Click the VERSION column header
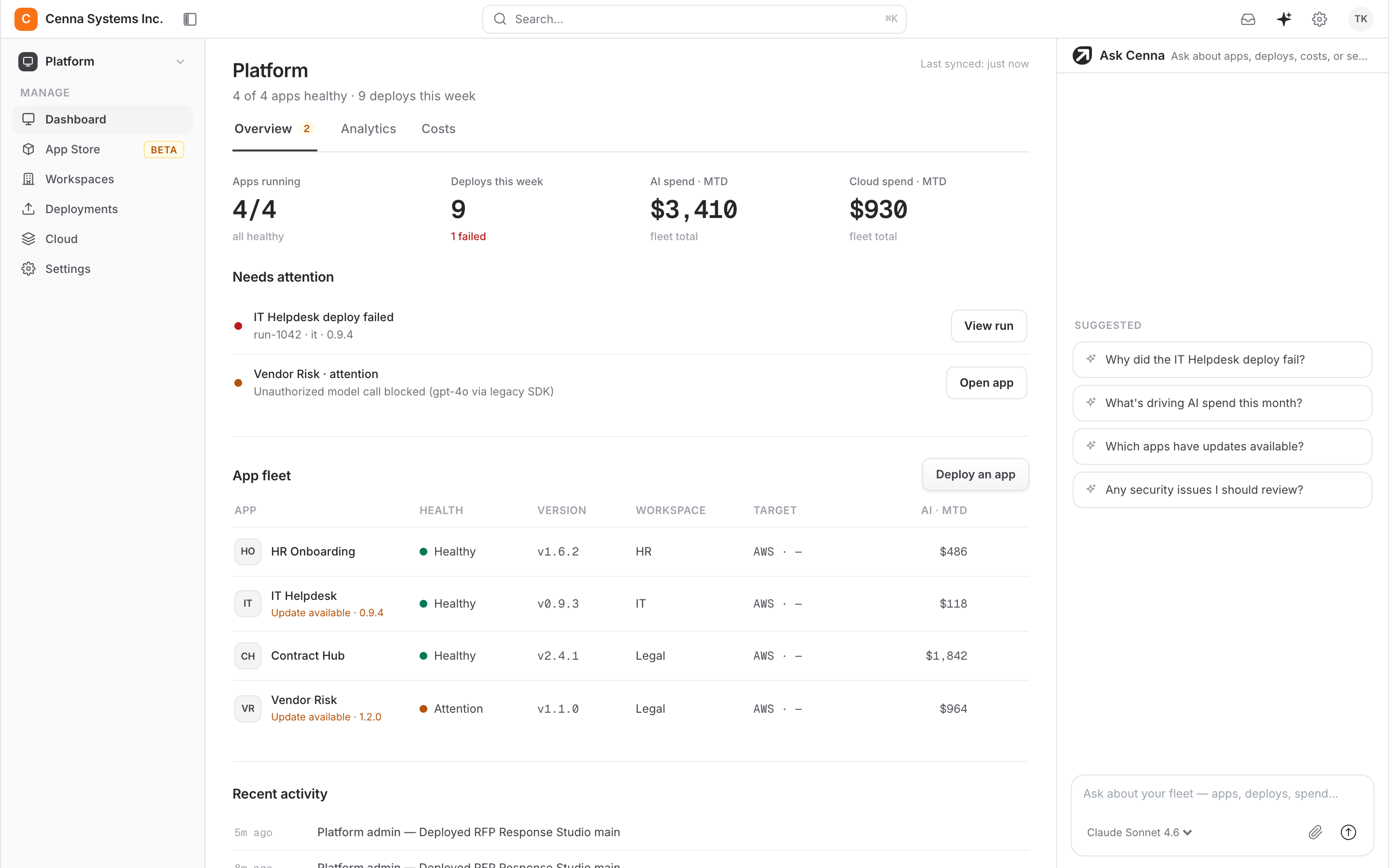 tap(561, 510)
